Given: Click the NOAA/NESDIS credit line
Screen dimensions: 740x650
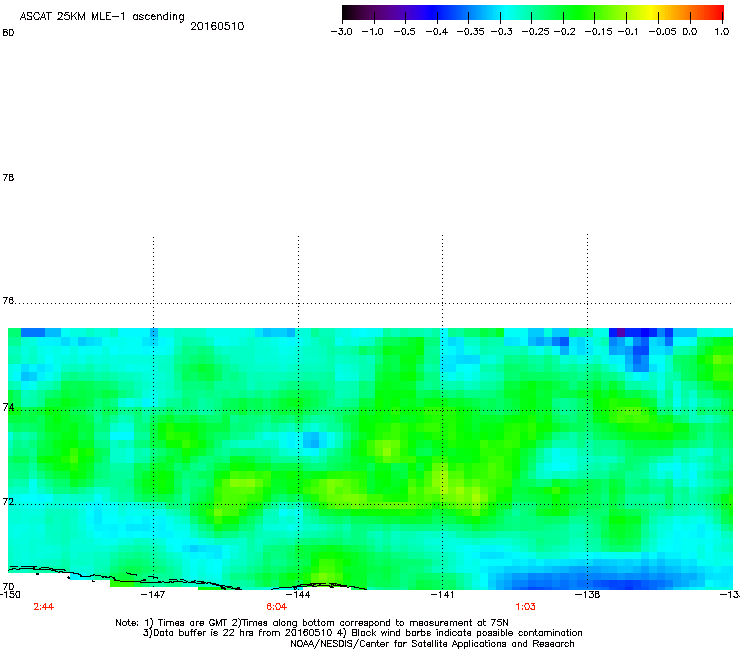Looking at the screenshot, I should tap(432, 644).
